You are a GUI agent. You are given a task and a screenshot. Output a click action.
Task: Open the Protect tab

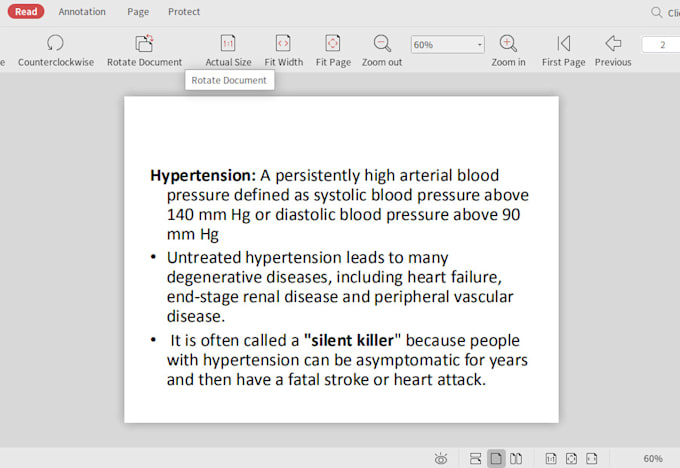point(184,12)
